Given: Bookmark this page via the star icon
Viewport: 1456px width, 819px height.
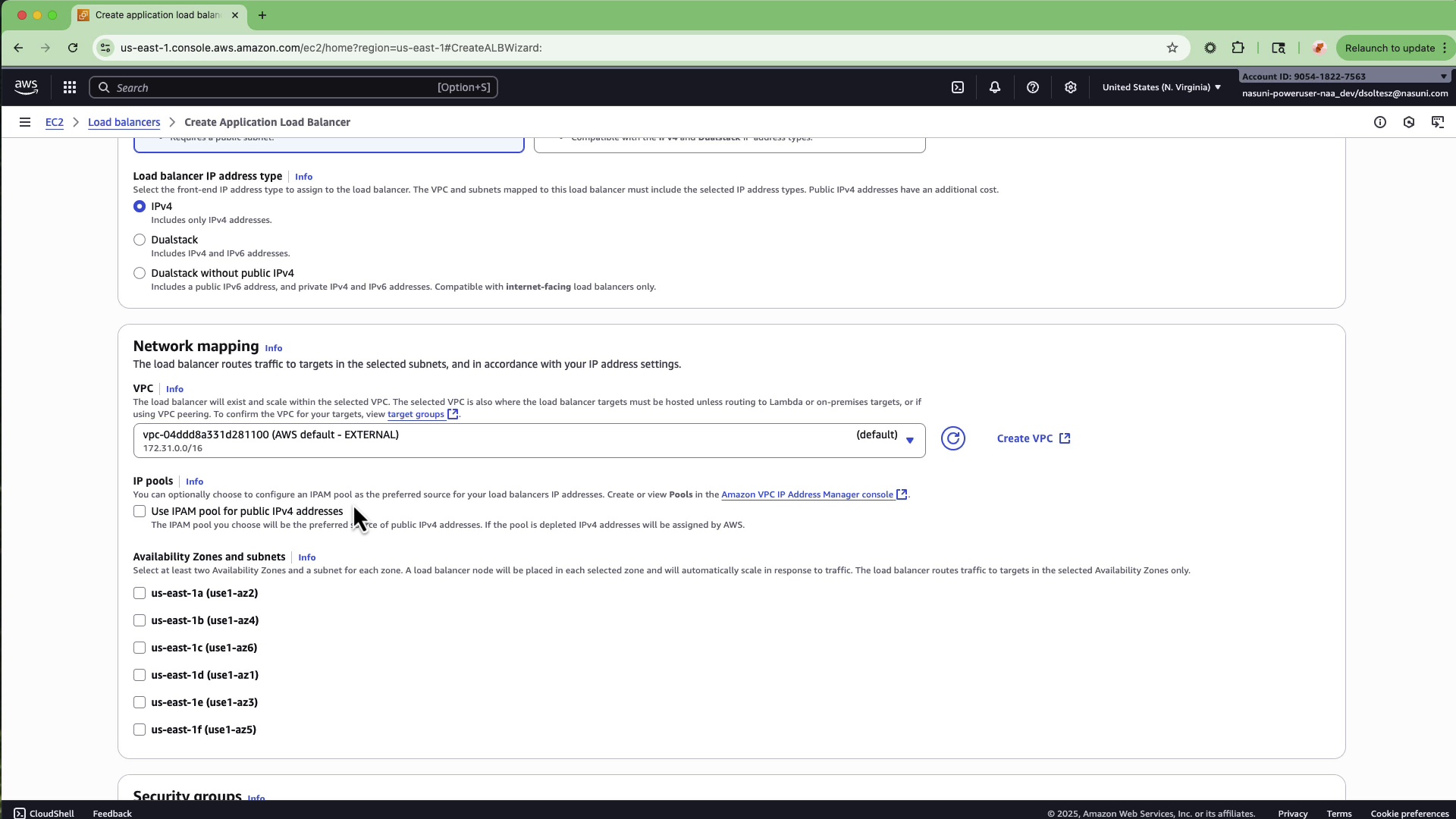Looking at the screenshot, I should point(1172,48).
